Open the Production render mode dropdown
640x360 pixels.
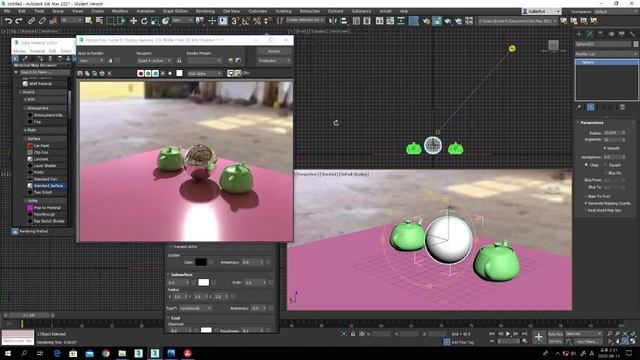pyautogui.click(x=274, y=60)
